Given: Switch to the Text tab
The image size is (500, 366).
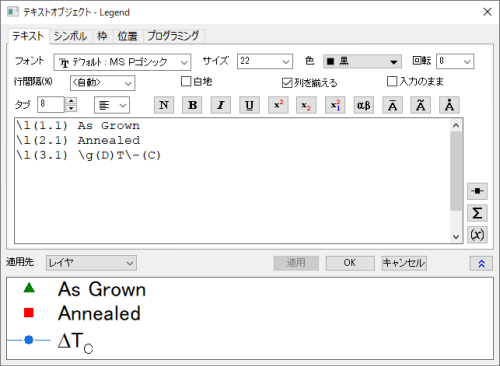Looking at the screenshot, I should coord(28,36).
